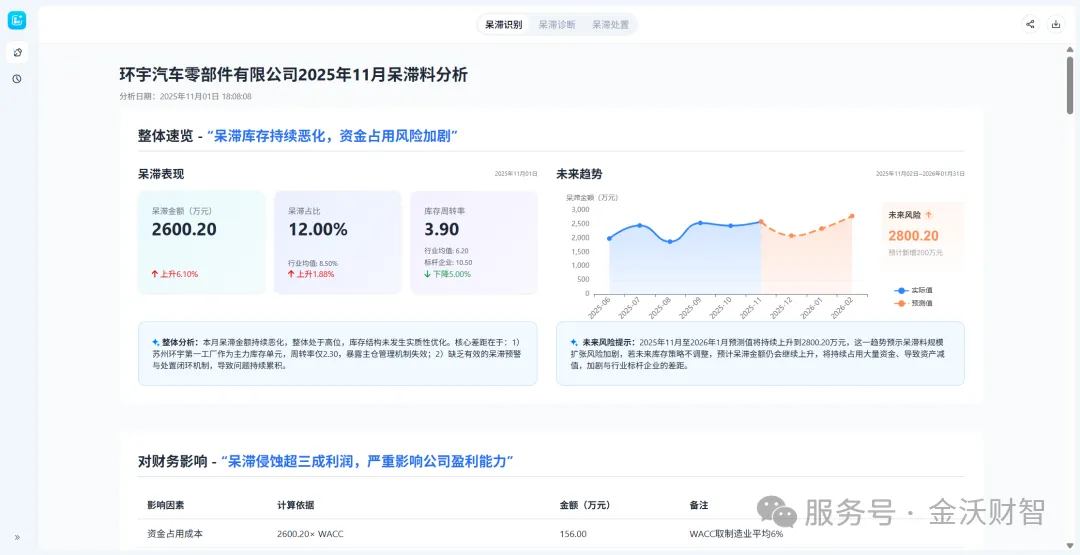Click the 2025-08 data point on chart

coord(669,242)
